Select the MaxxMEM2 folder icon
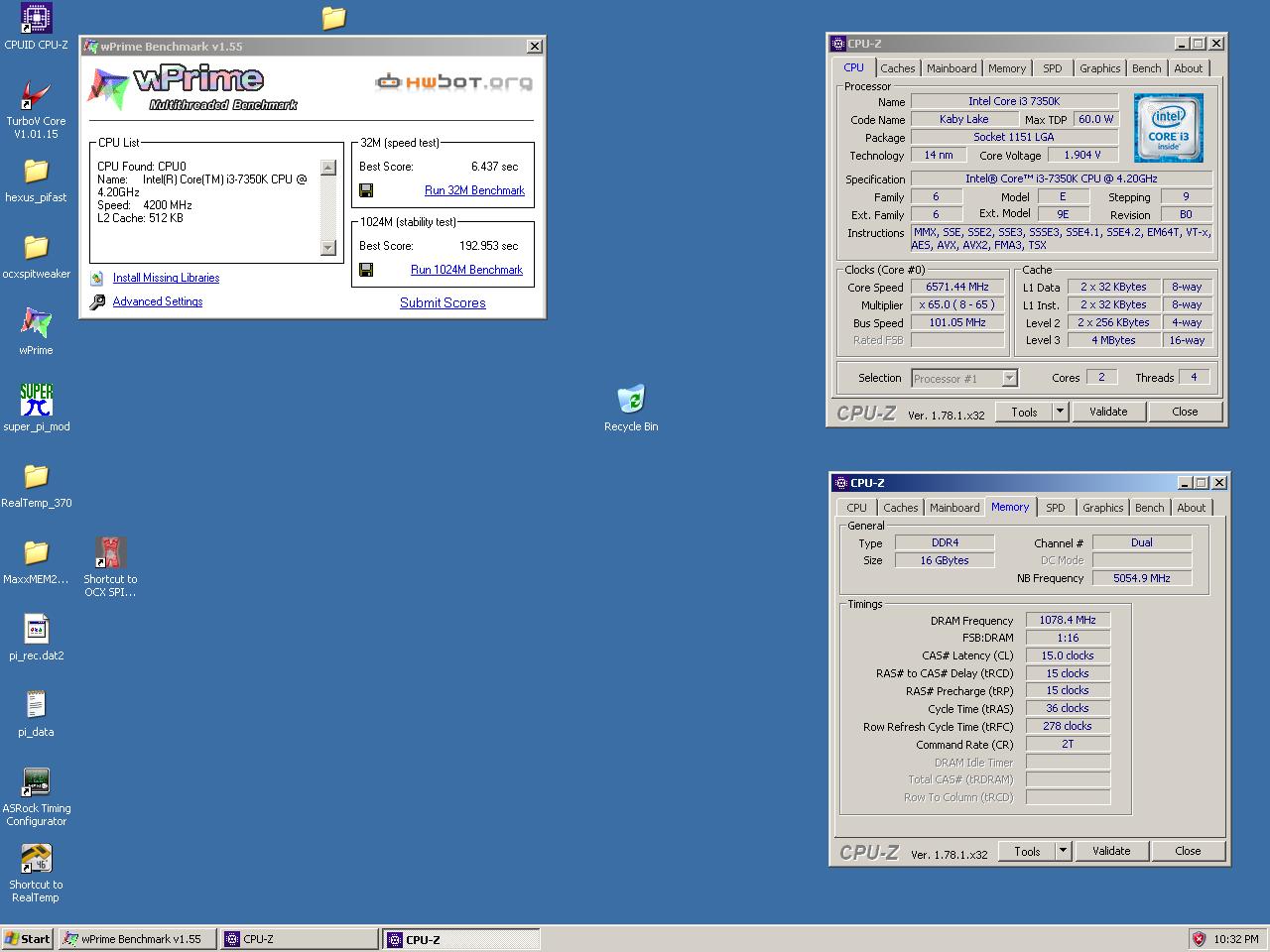The height and width of the screenshot is (952, 1270). tap(36, 552)
